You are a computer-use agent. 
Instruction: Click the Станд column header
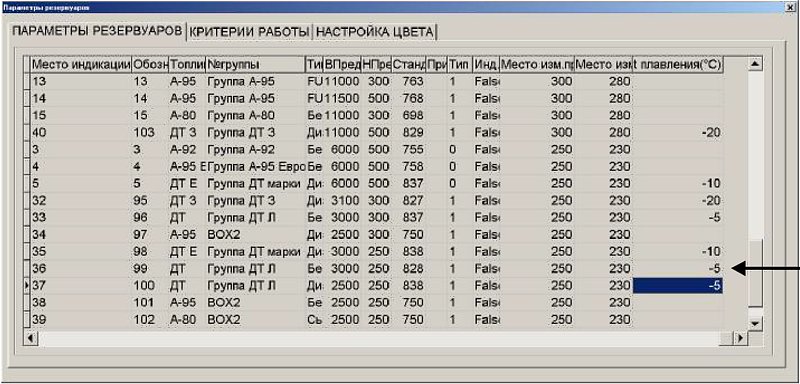(x=409, y=64)
